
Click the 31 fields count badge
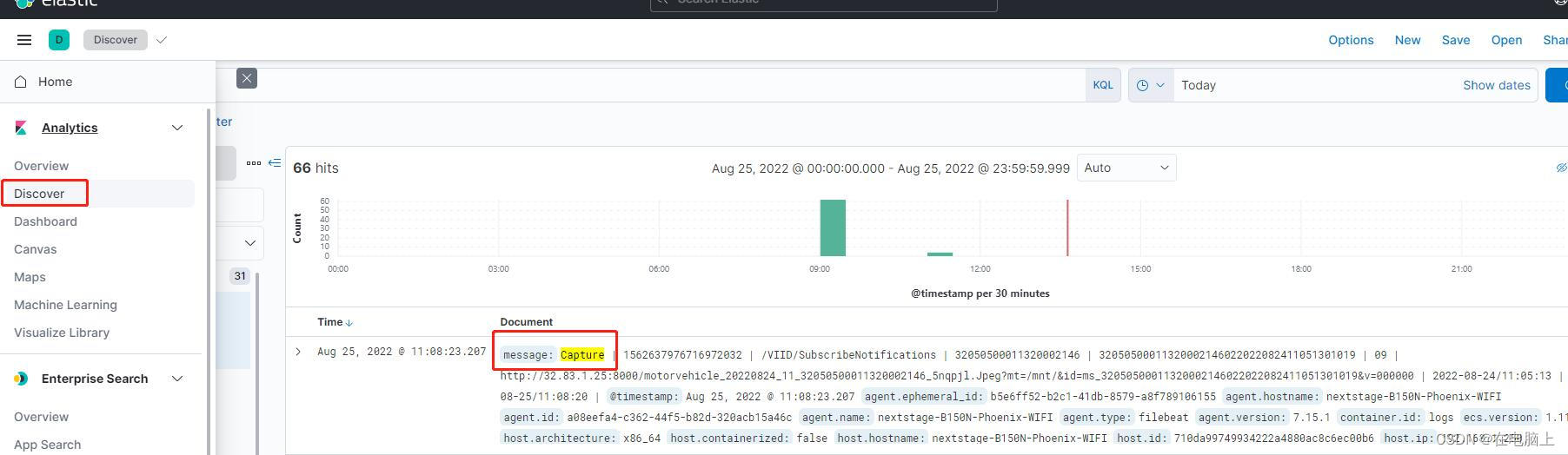point(240,276)
